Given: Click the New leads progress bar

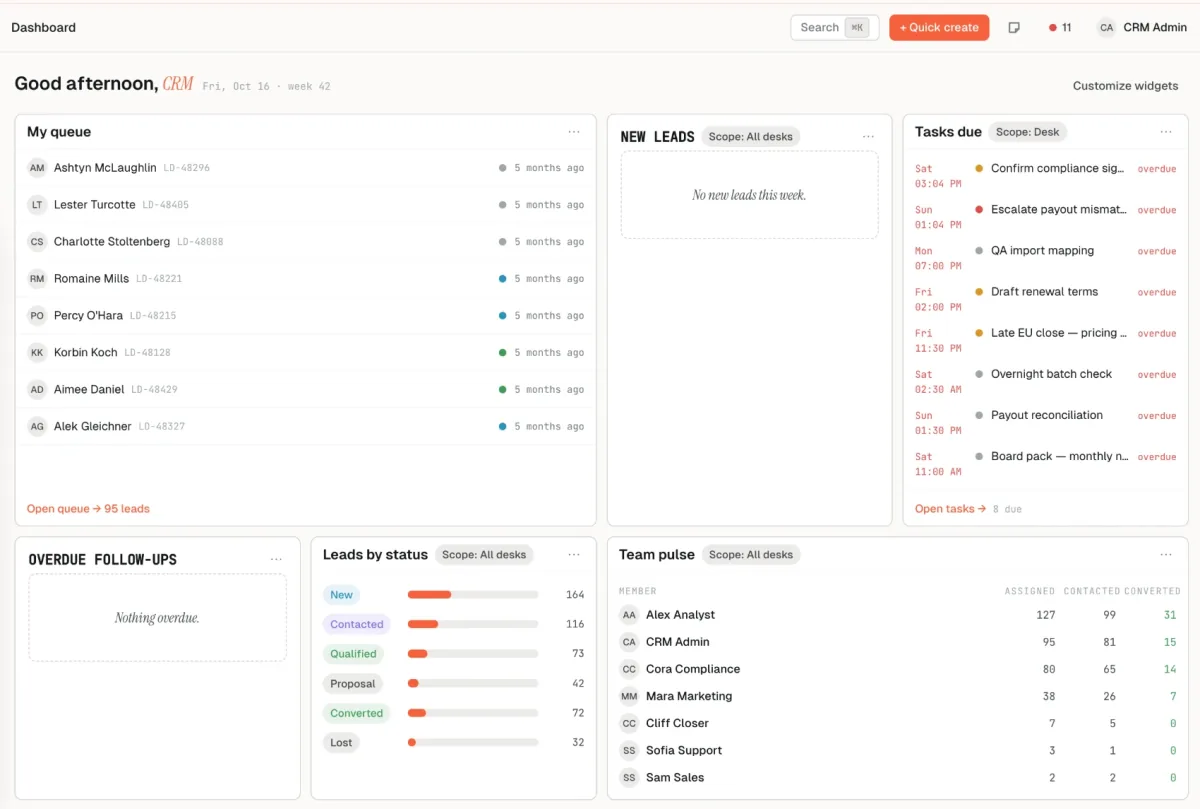Looking at the screenshot, I should pos(473,595).
